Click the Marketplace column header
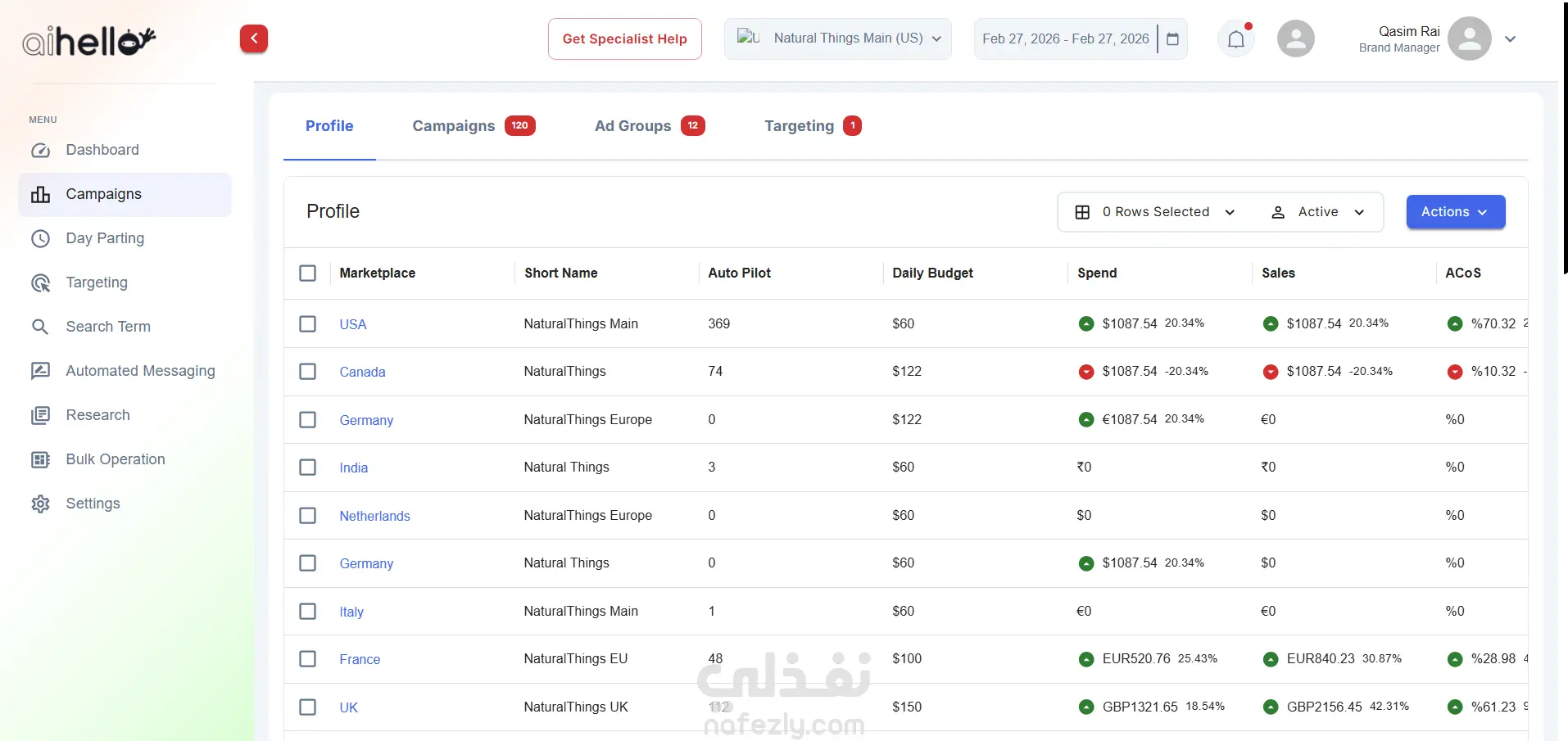The width and height of the screenshot is (1568, 741). [x=378, y=273]
